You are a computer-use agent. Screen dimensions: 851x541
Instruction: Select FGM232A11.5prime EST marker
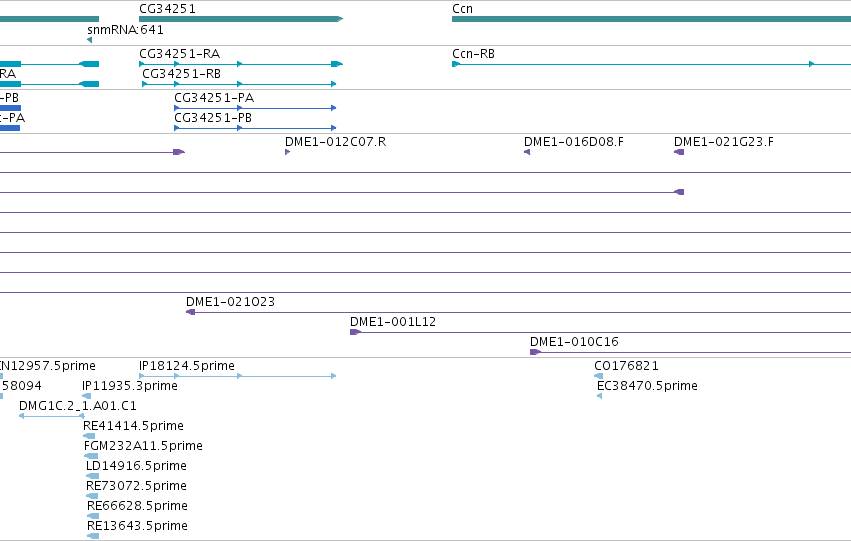(x=91, y=456)
